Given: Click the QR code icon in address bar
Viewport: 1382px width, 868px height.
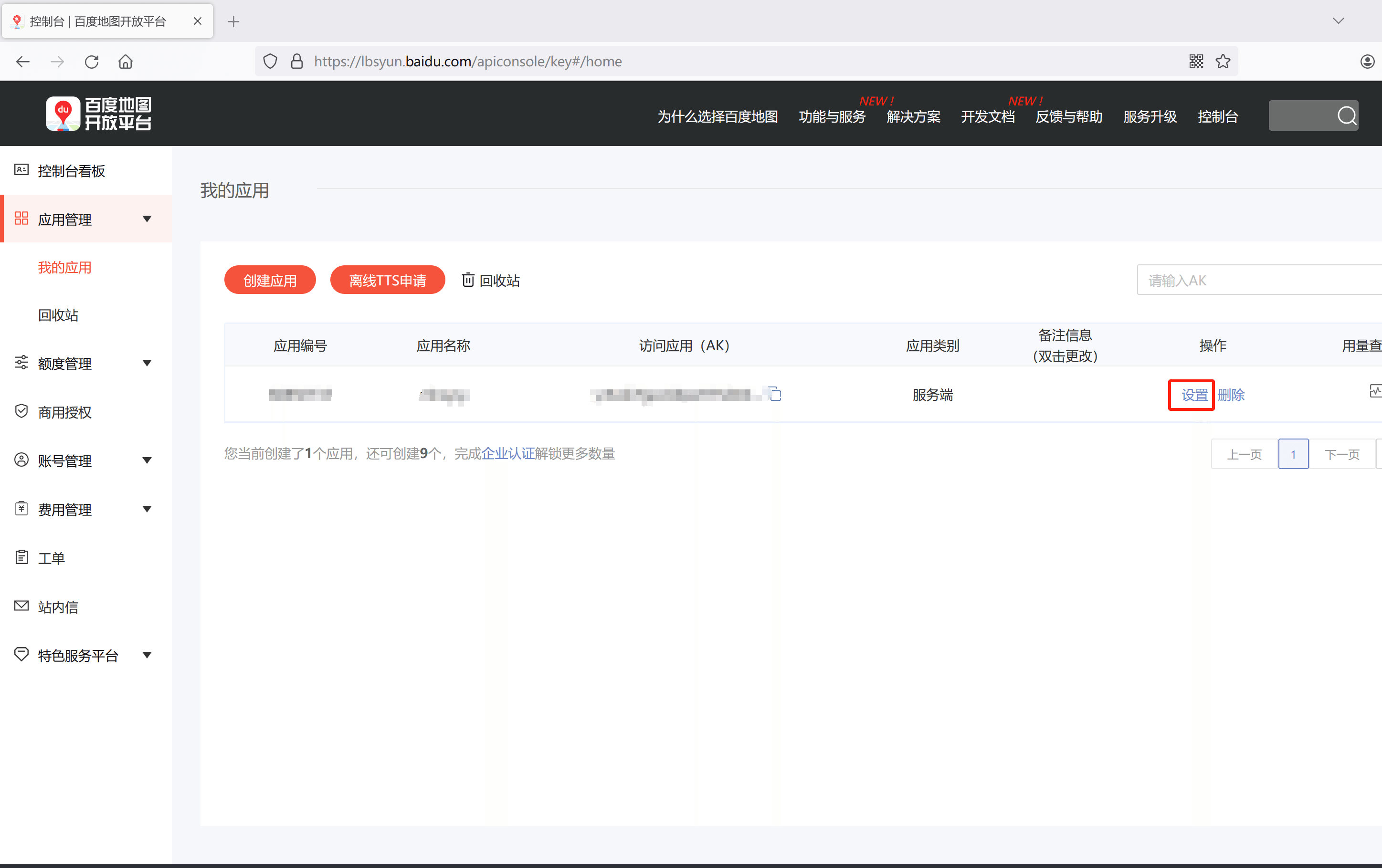Looking at the screenshot, I should pos(1196,62).
